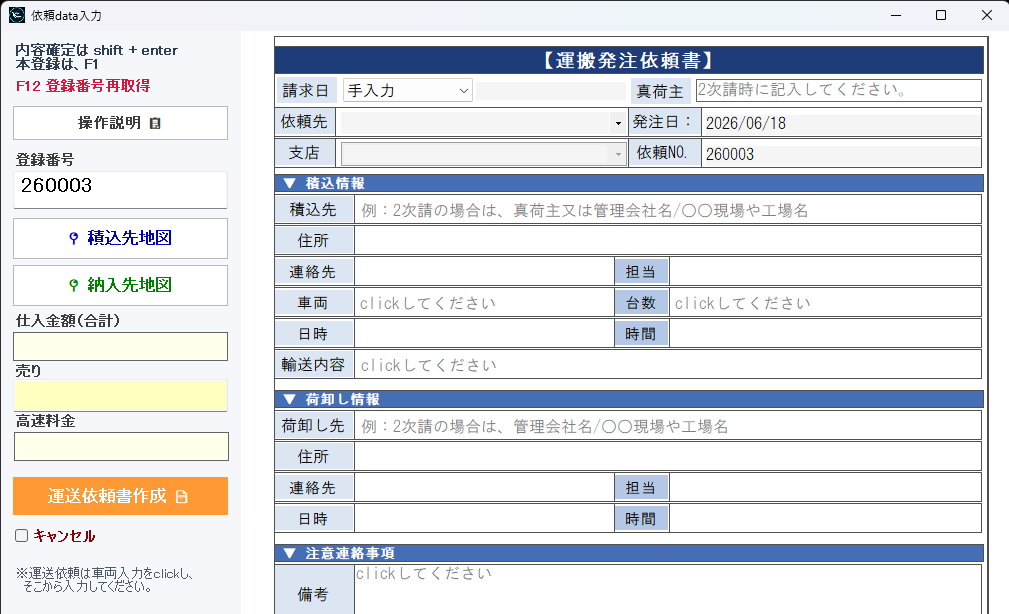Minimize the 依頼data入力 window

[x=896, y=15]
